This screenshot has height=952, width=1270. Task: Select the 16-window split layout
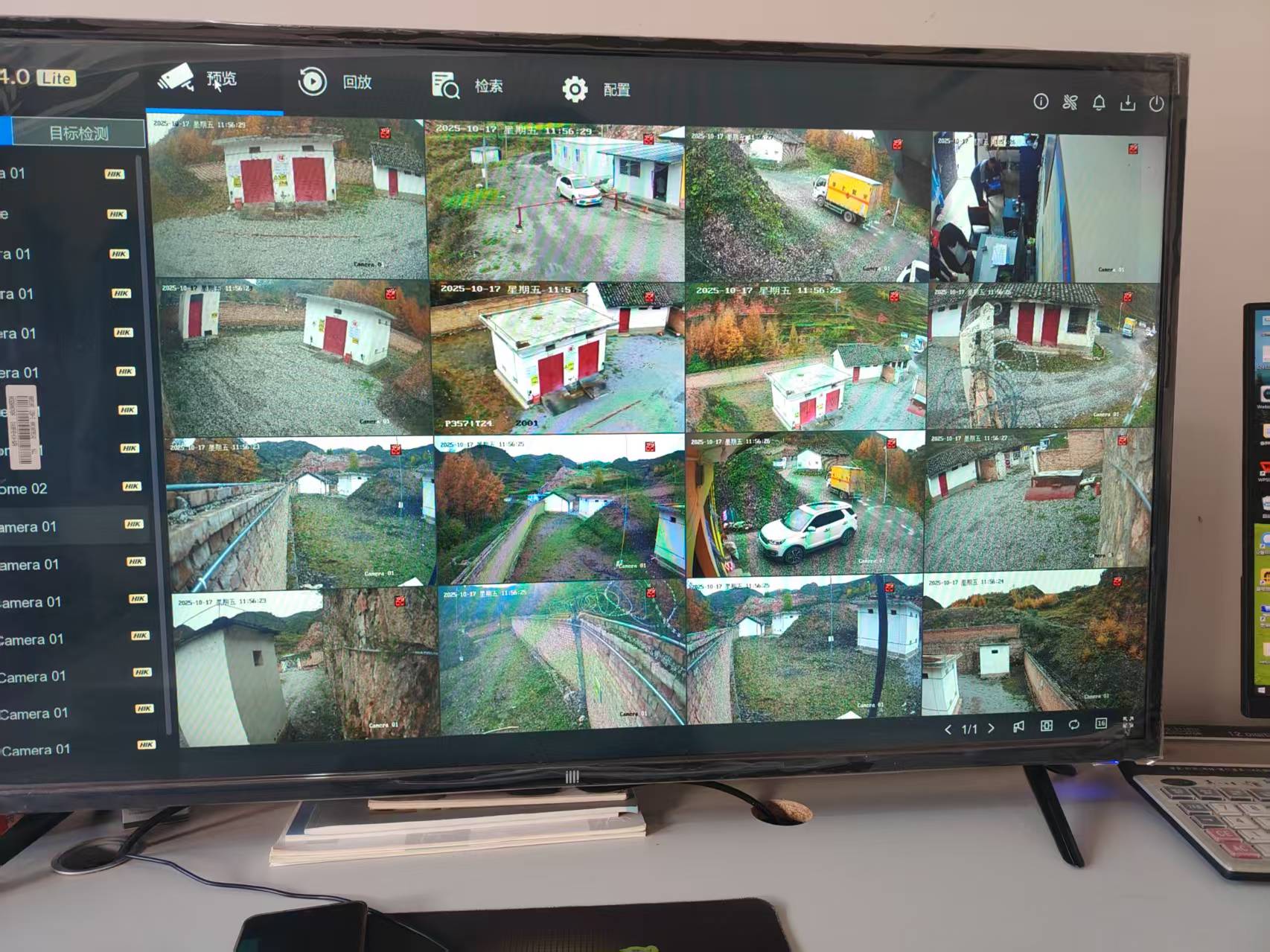click(x=1101, y=723)
